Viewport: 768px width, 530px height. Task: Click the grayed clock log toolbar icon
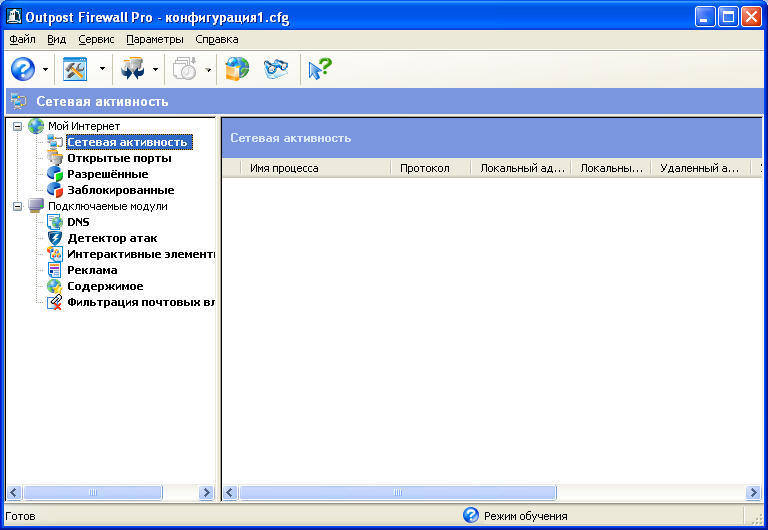point(185,69)
